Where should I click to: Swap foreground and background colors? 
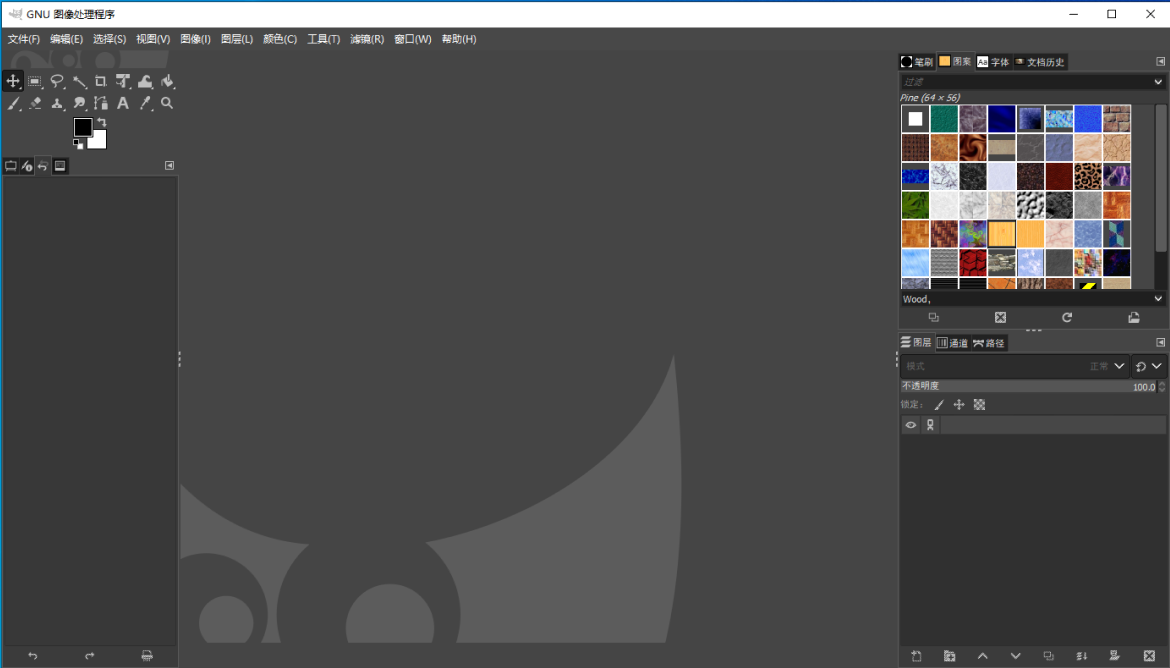102,122
